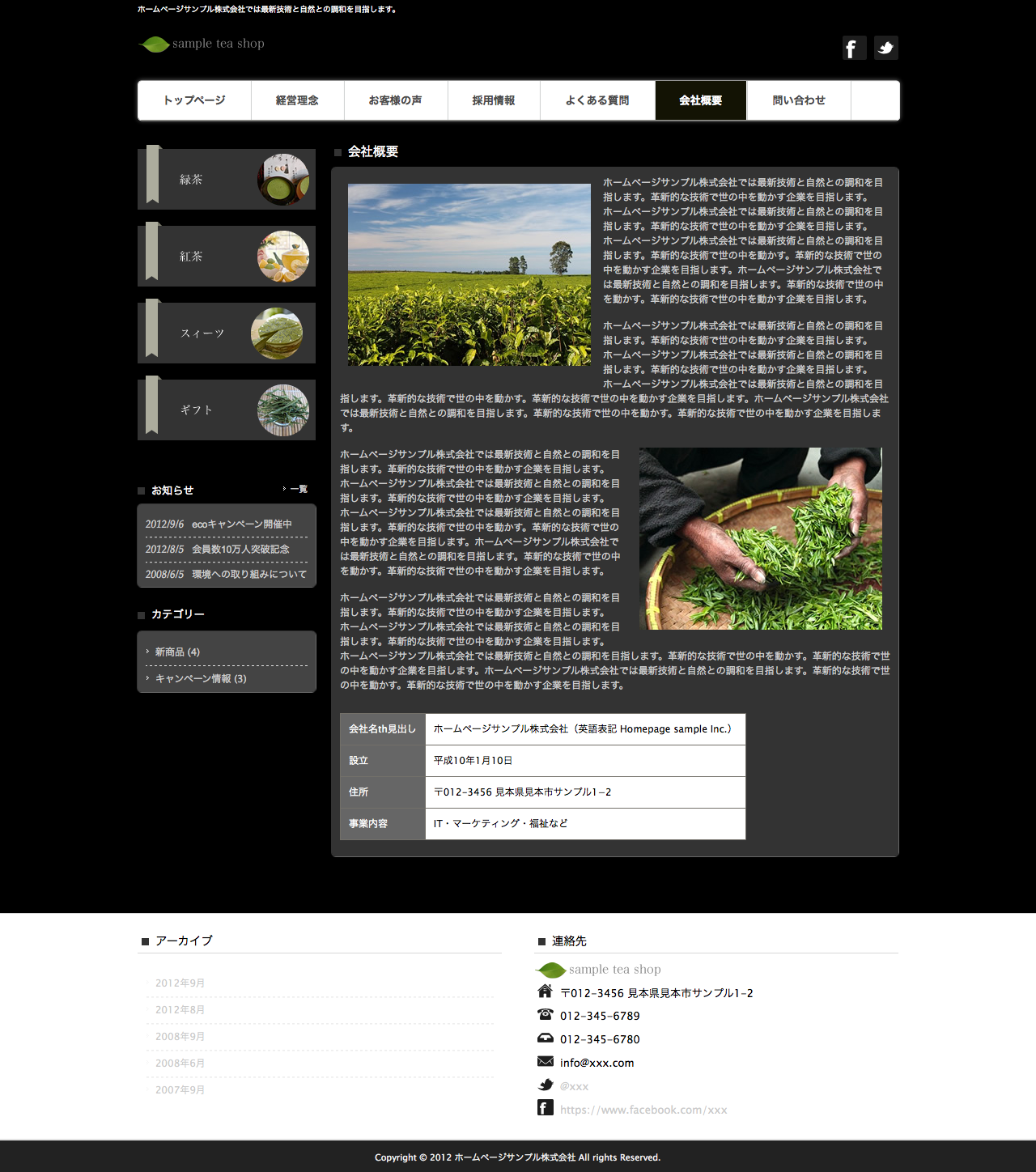This screenshot has height=1172, width=1036.
Task: Expand the キャンペーン情報 (3) category
Action: [x=201, y=679]
